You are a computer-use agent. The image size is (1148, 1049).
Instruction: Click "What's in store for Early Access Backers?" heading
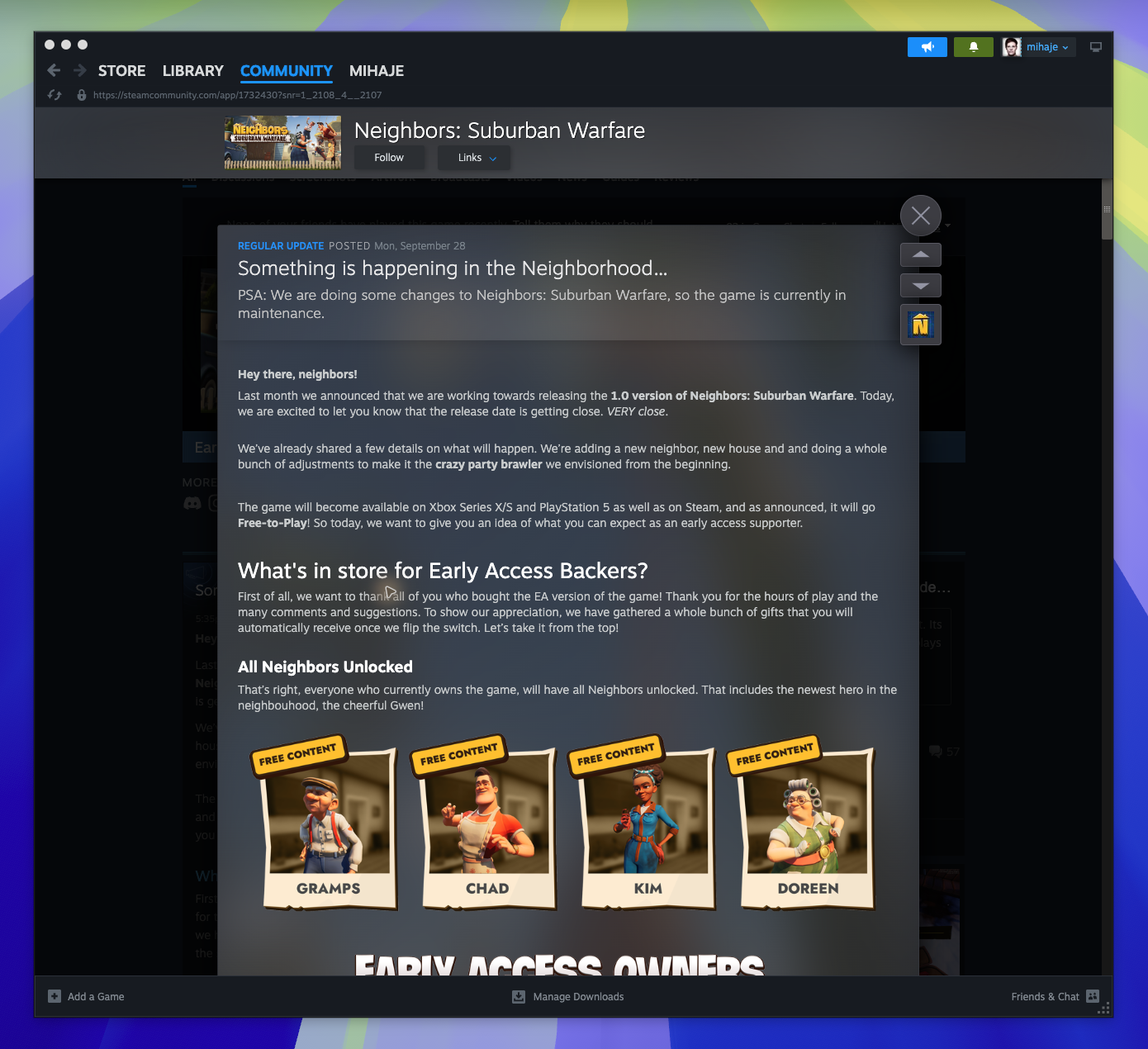pyautogui.click(x=443, y=571)
